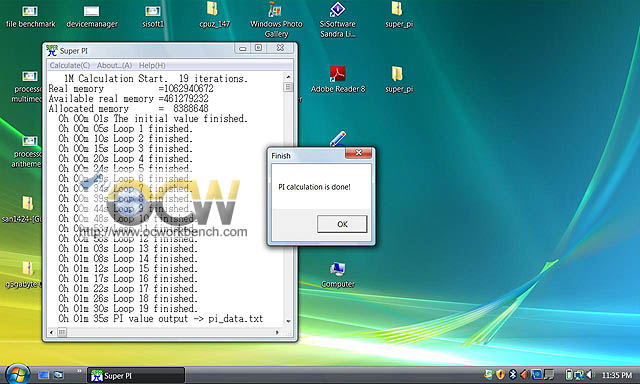Open Help(H) menu in Super PI
The height and width of the screenshot is (384, 640).
(152, 65)
